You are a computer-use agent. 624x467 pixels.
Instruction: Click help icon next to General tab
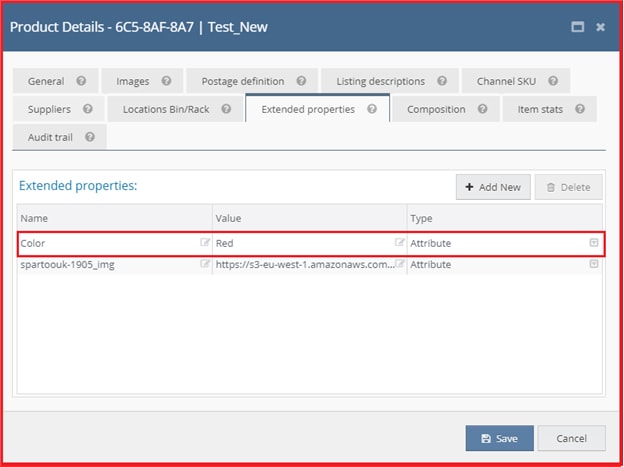click(x=81, y=81)
